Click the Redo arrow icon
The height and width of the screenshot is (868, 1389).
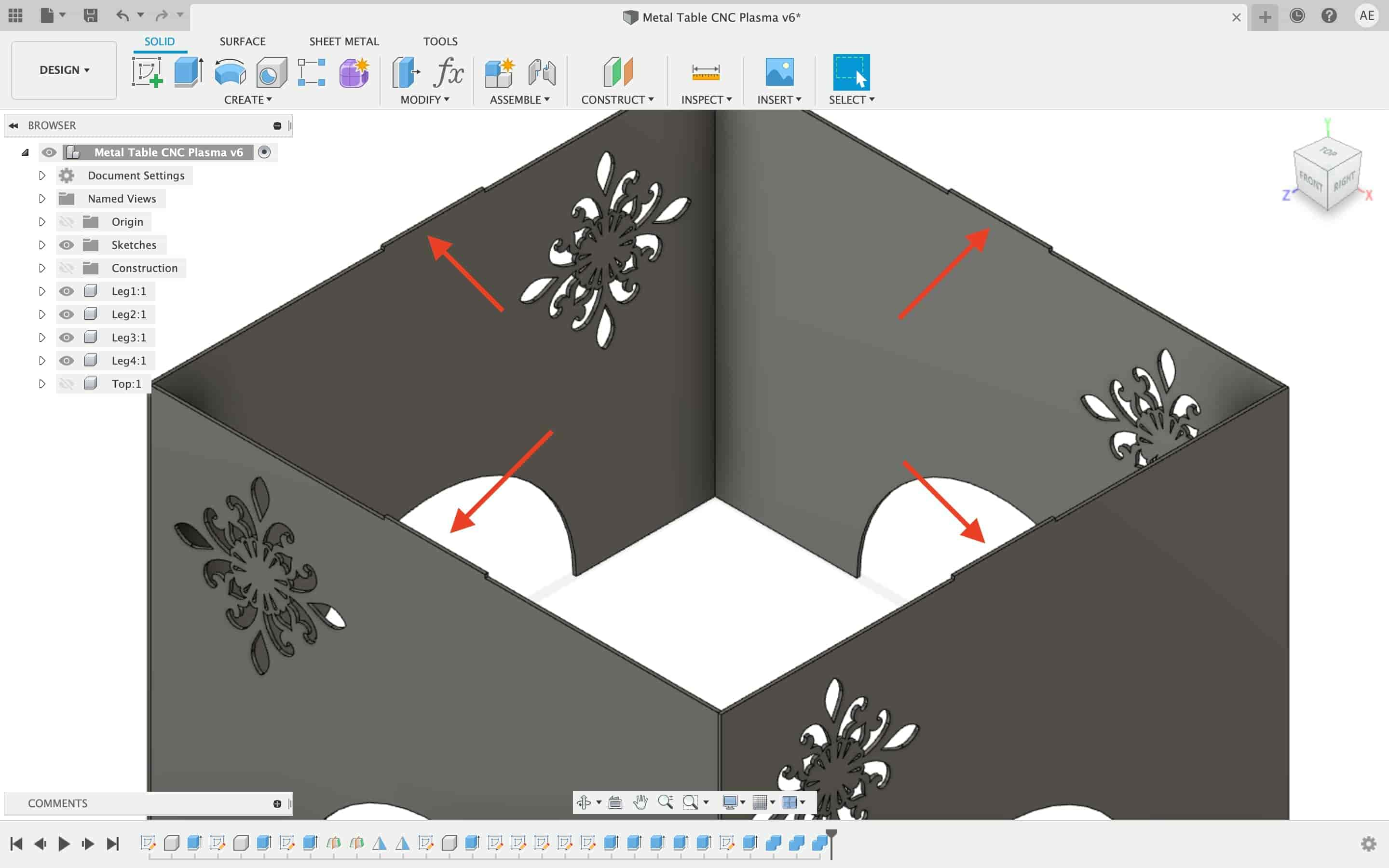point(162,15)
